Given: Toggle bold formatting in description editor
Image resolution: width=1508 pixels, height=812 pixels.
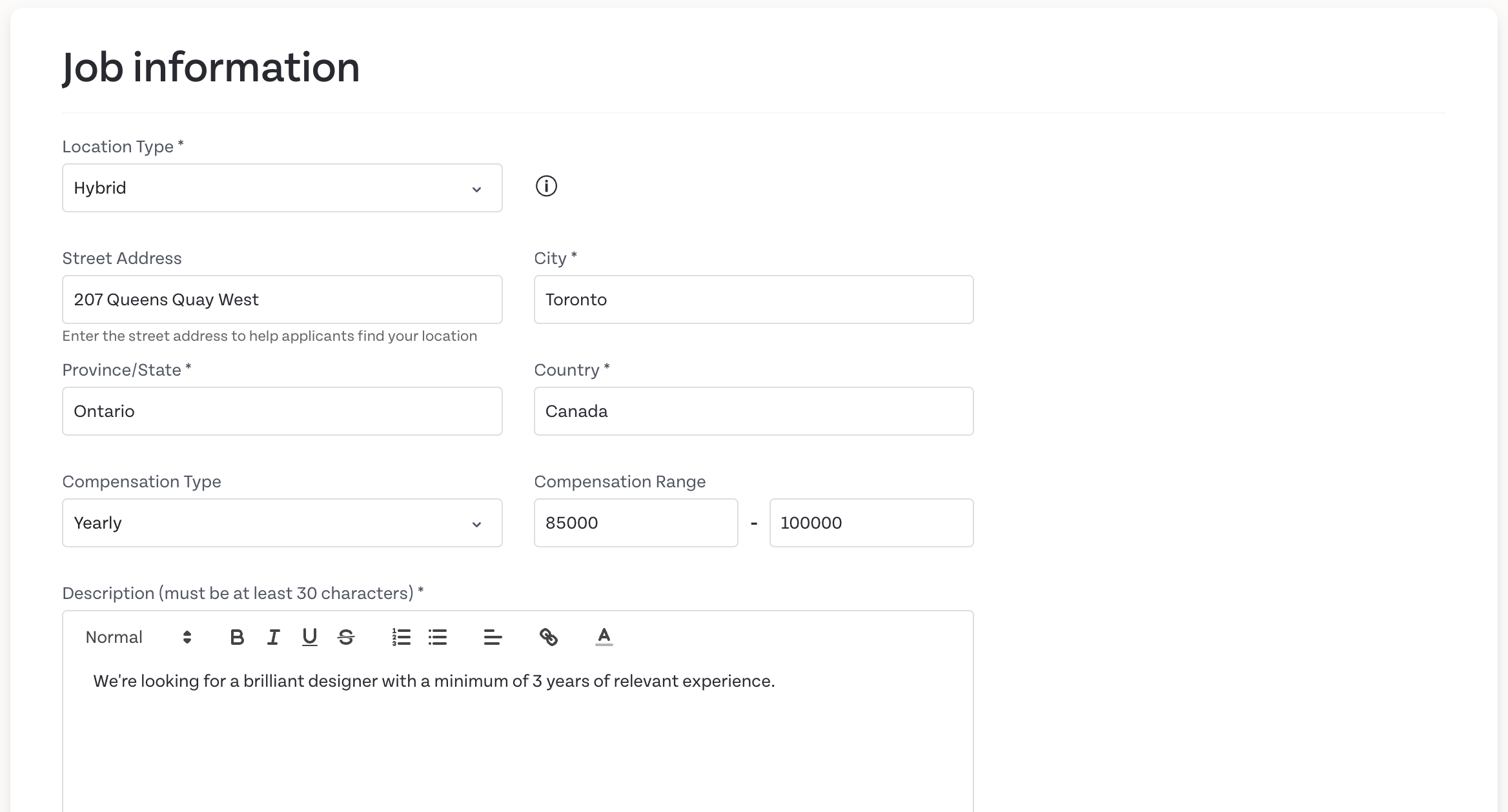Looking at the screenshot, I should 237,638.
